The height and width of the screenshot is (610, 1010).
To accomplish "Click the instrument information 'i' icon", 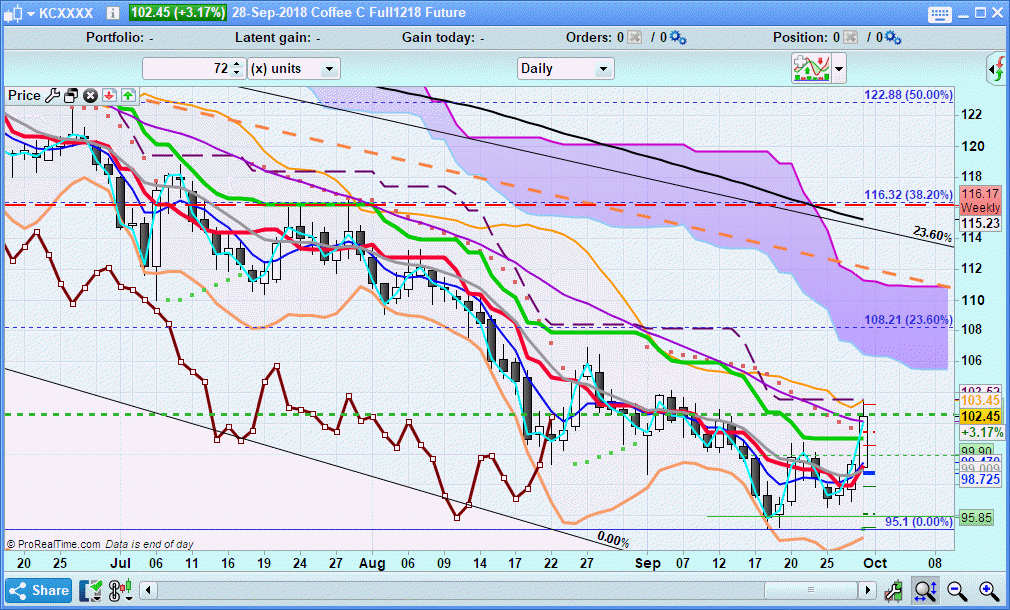I will pos(113,13).
